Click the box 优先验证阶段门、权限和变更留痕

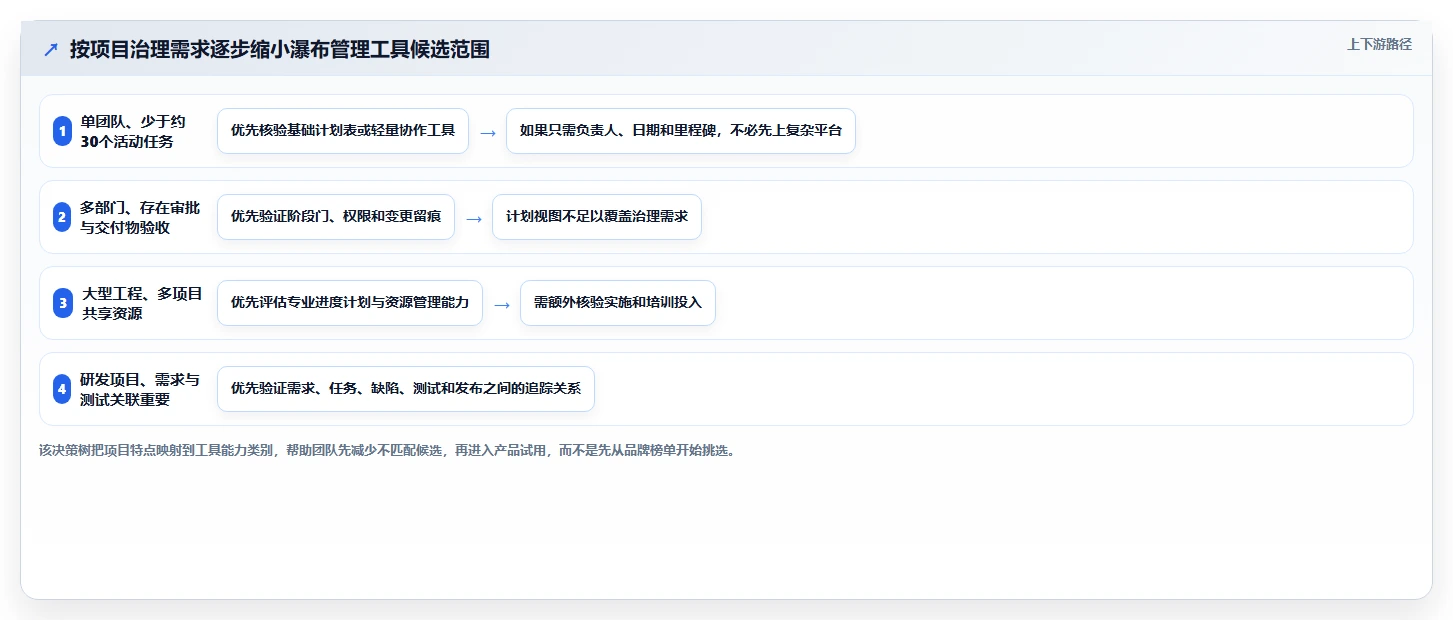pos(336,217)
